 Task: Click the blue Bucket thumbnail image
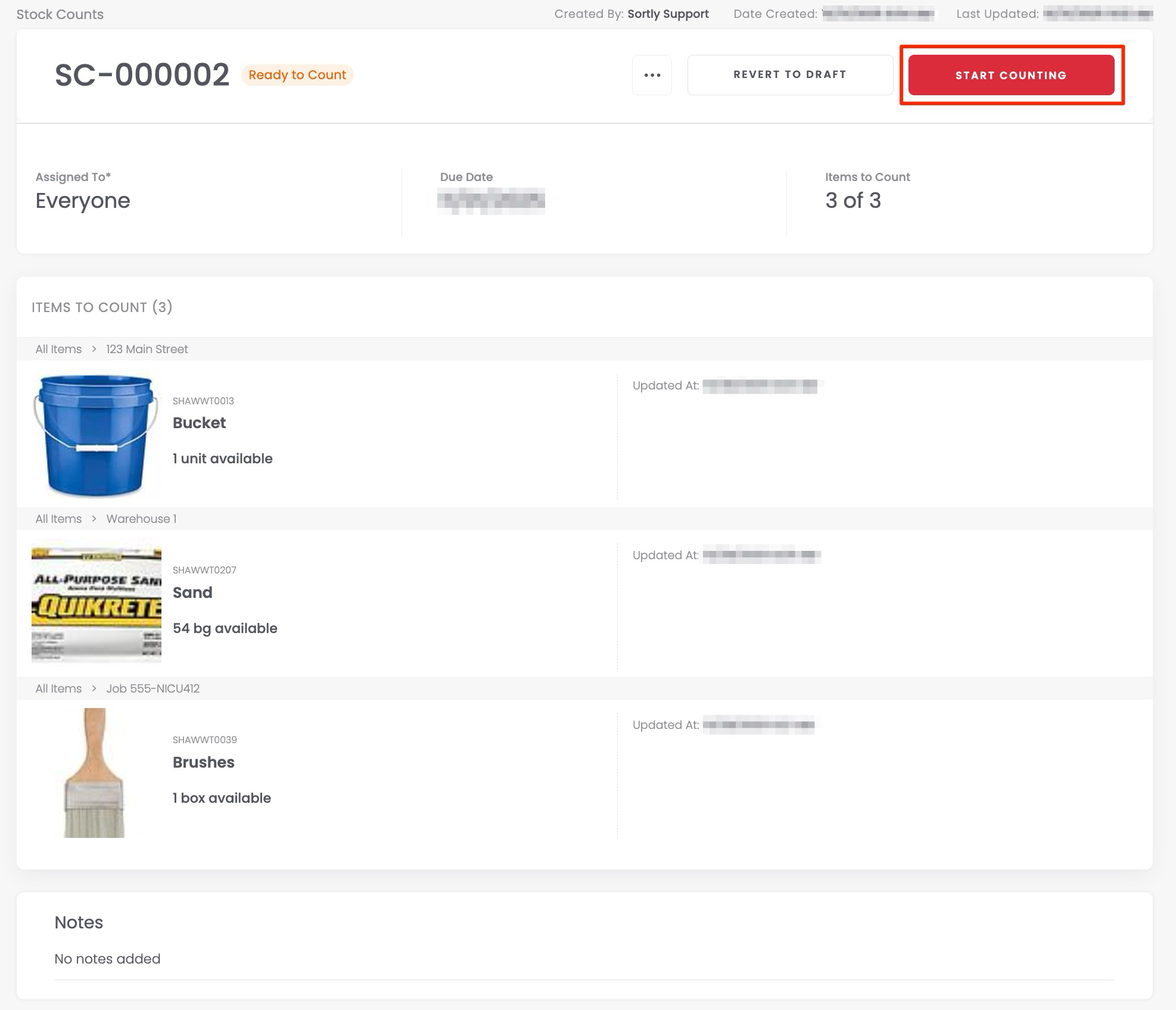[96, 435]
